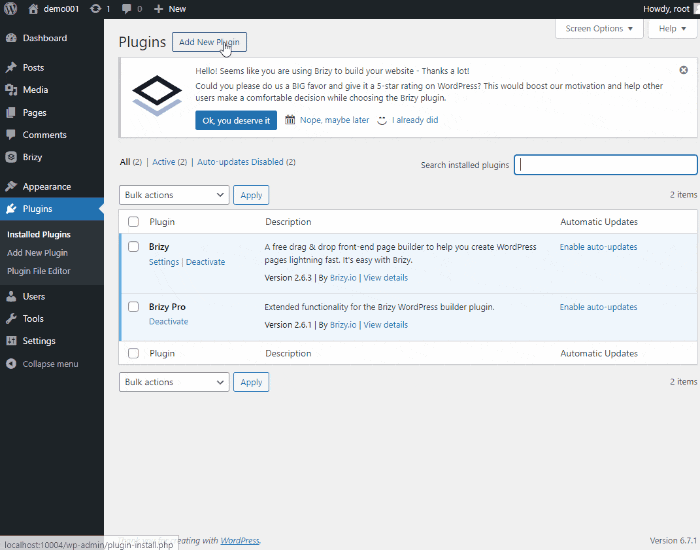This screenshot has width=700, height=550.
Task: Tick the Brizy Pro plugin checkbox
Action: pos(134,307)
